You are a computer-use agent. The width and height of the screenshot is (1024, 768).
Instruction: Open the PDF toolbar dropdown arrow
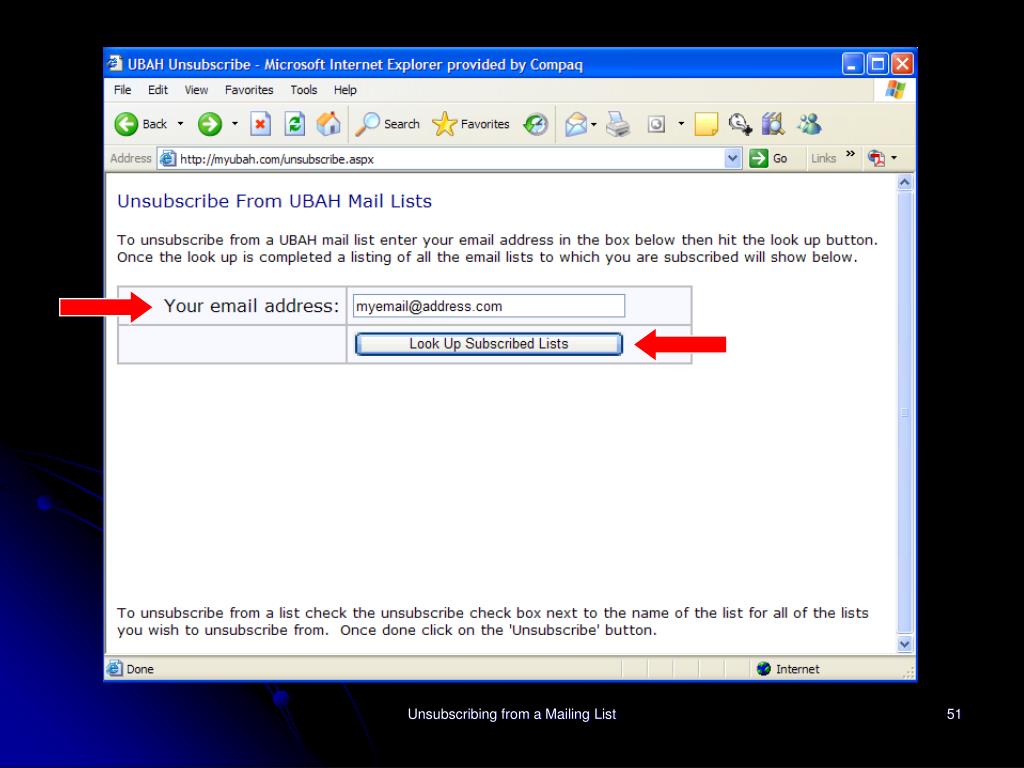coord(894,158)
